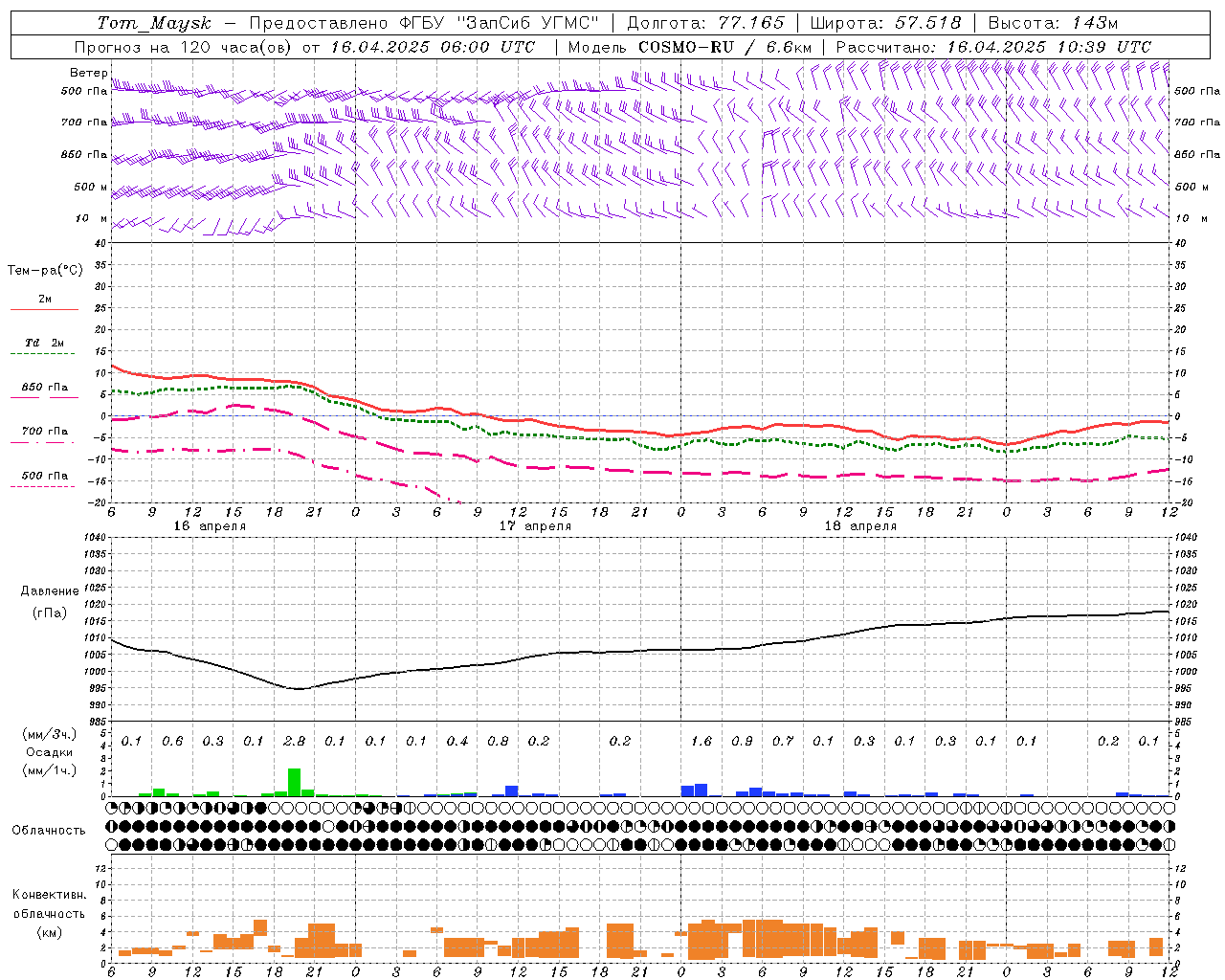The image size is (1225, 980).
Task: Click the forecast start time 16.04.2025 06:00 UTC
Action: point(433,47)
